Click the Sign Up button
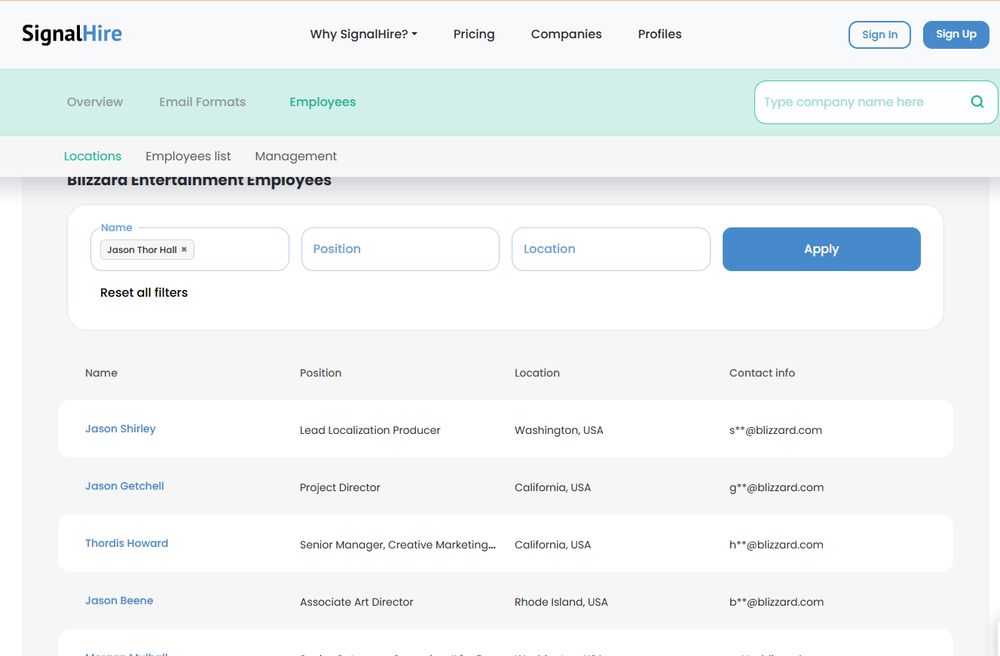Viewport: 1000px width, 656px height. click(956, 34)
